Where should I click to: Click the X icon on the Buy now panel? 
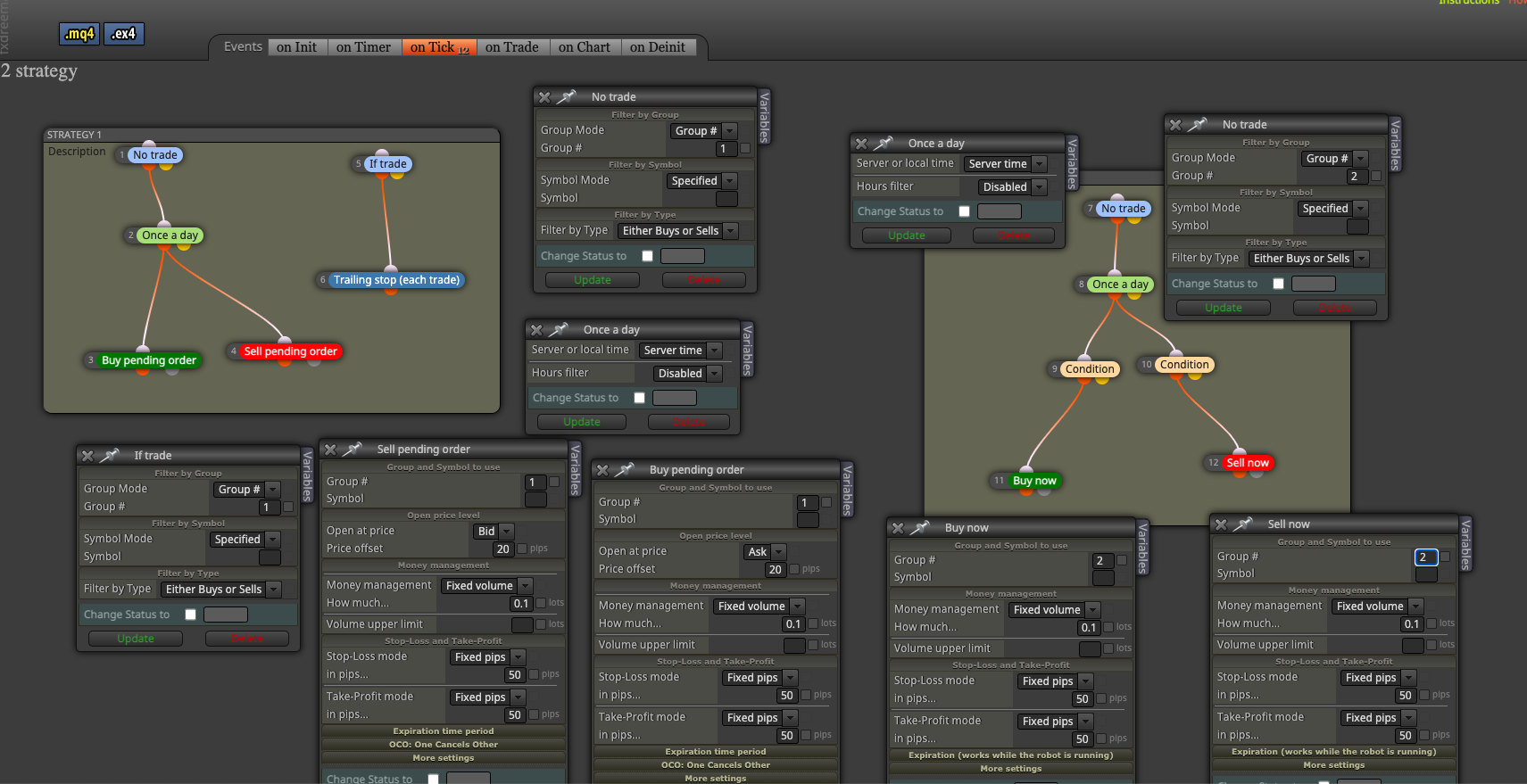898,528
